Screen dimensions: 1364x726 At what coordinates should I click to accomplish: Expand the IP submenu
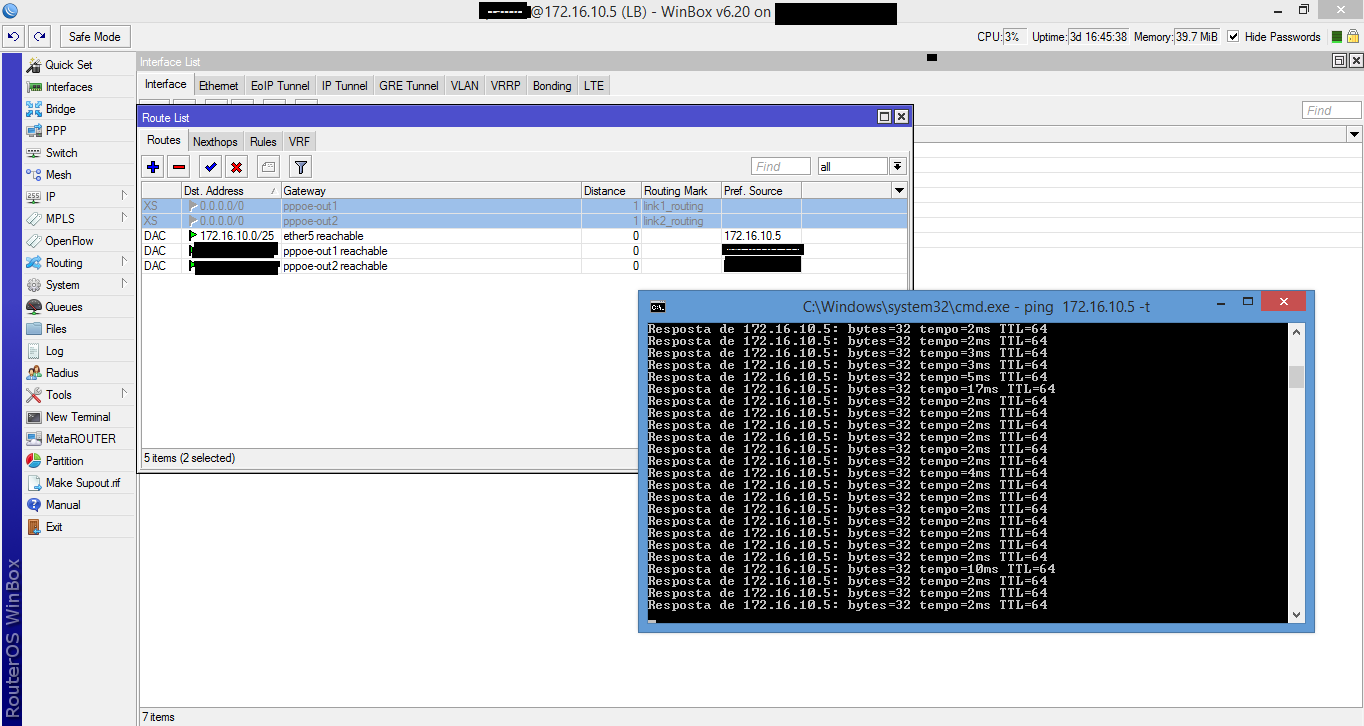[78, 197]
